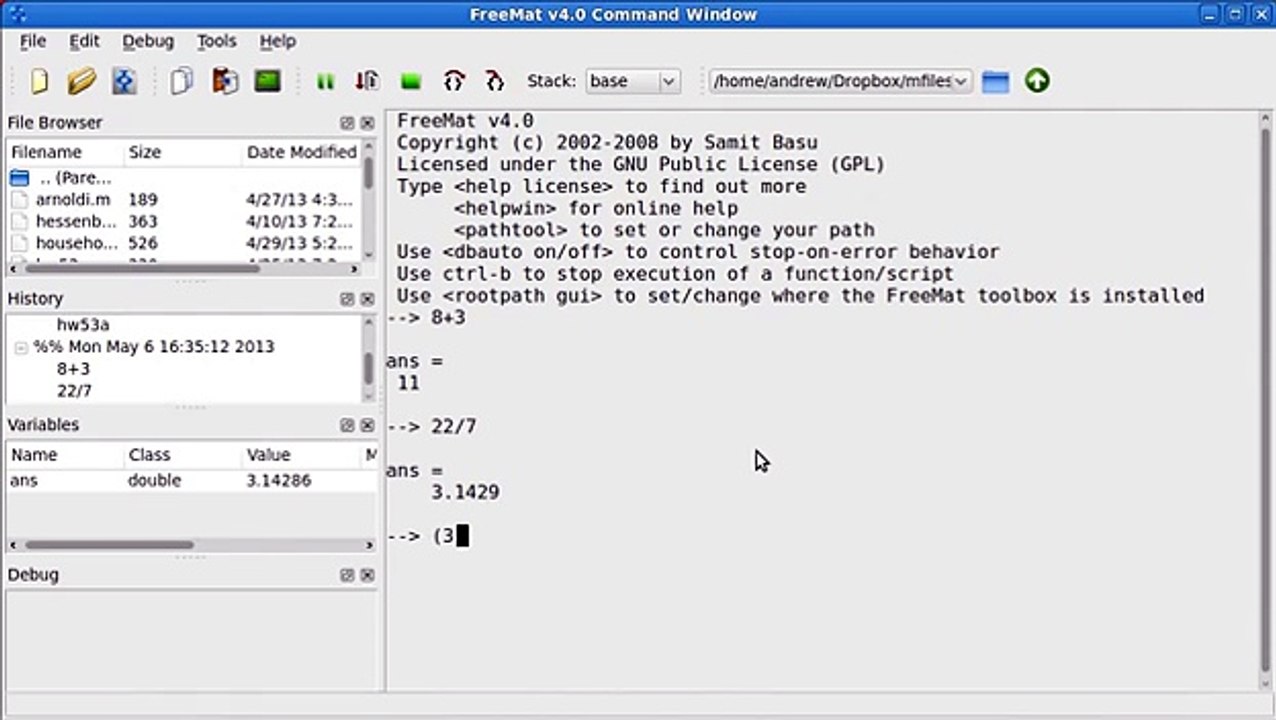Click the blue browse folder icon by the path box
The height and width of the screenshot is (720, 1276).
tap(995, 82)
